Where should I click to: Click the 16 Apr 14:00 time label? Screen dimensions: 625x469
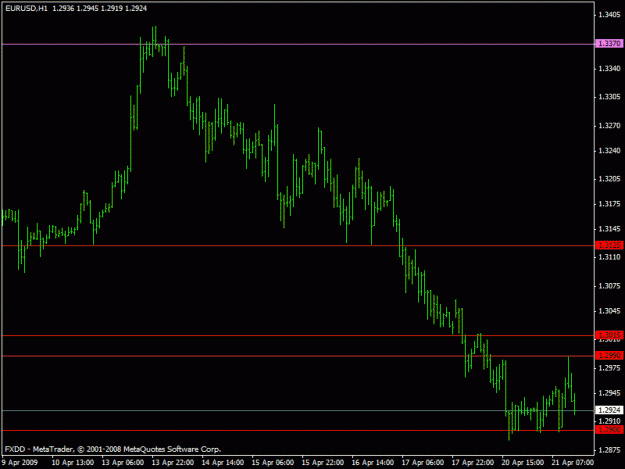pyautogui.click(x=373, y=462)
